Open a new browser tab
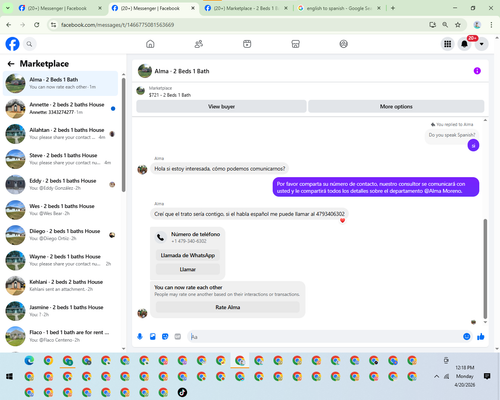This screenshot has width=500, height=400. [393, 8]
